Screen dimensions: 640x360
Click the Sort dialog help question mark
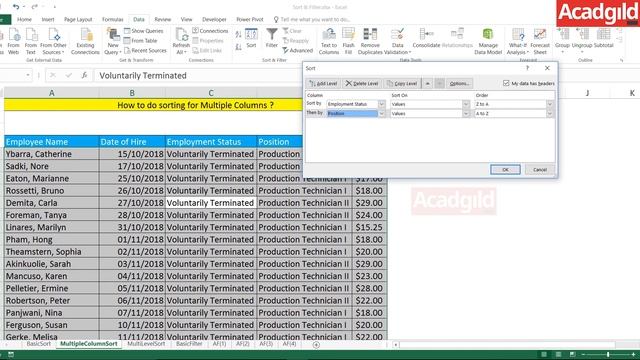pos(527,68)
